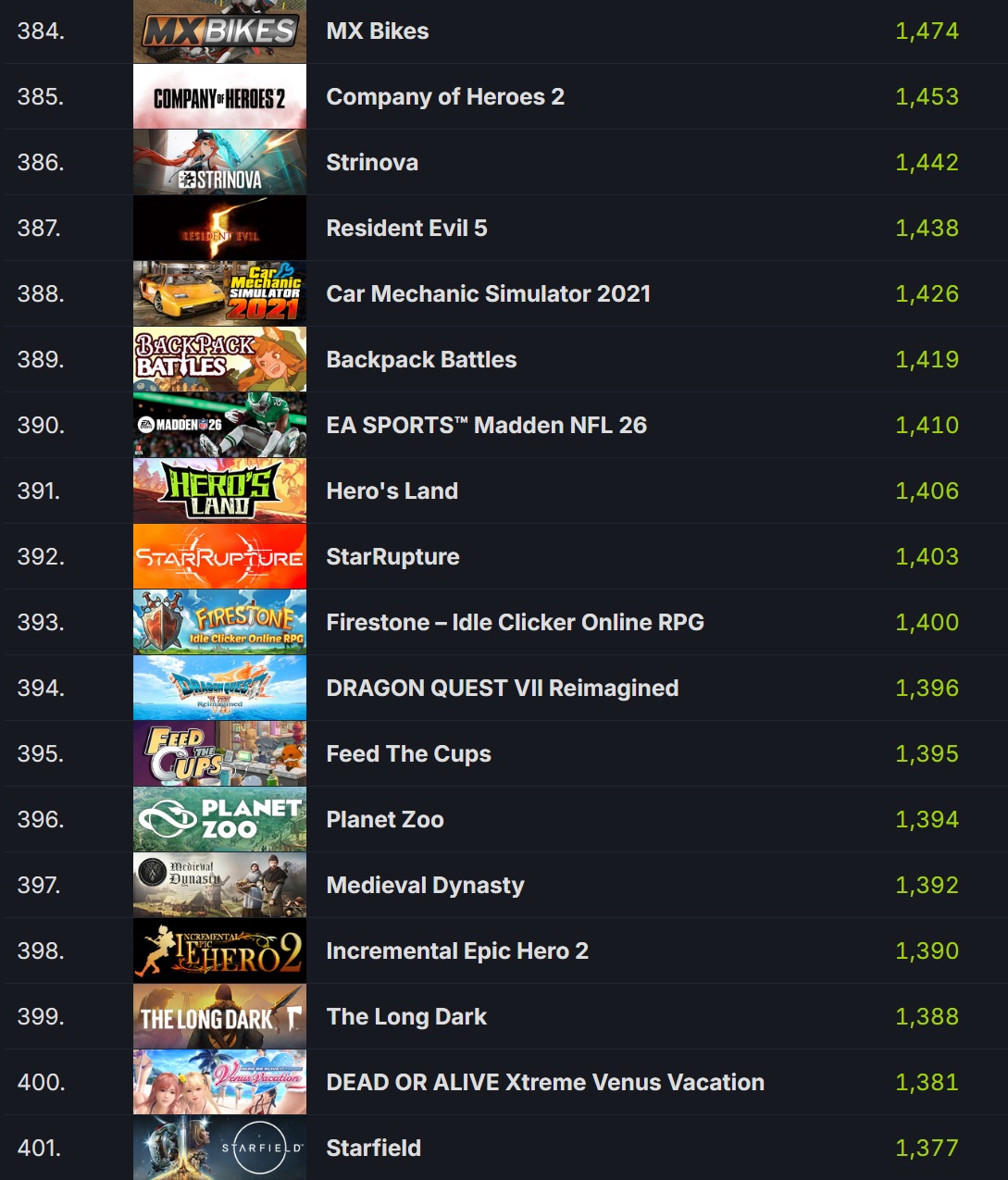Click the player count 1,377
This screenshot has height=1180, width=1008.
coord(927,1149)
